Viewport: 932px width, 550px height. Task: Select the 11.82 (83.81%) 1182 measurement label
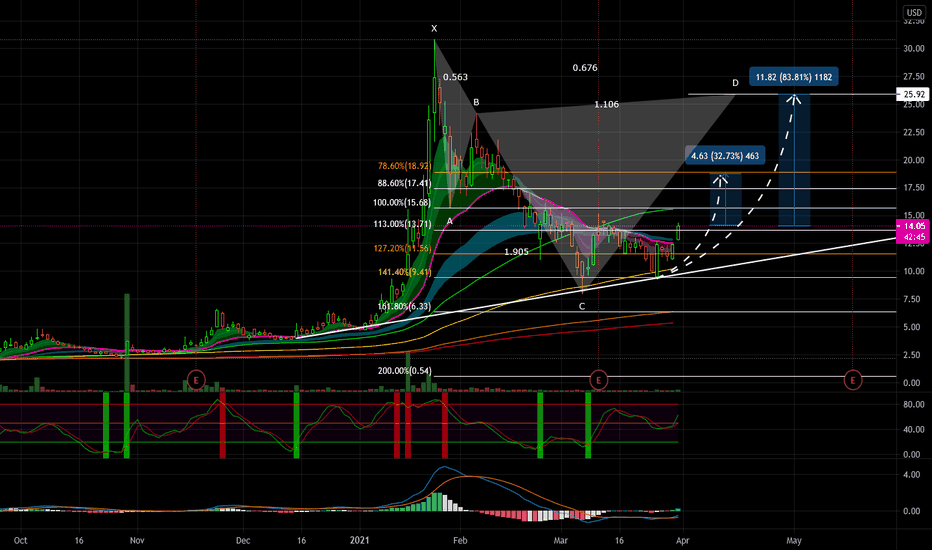[x=794, y=77]
